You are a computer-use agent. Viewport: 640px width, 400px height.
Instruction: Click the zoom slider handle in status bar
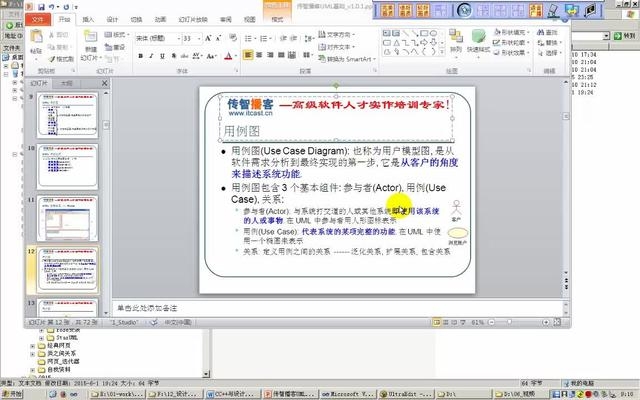pyautogui.click(x=509, y=322)
